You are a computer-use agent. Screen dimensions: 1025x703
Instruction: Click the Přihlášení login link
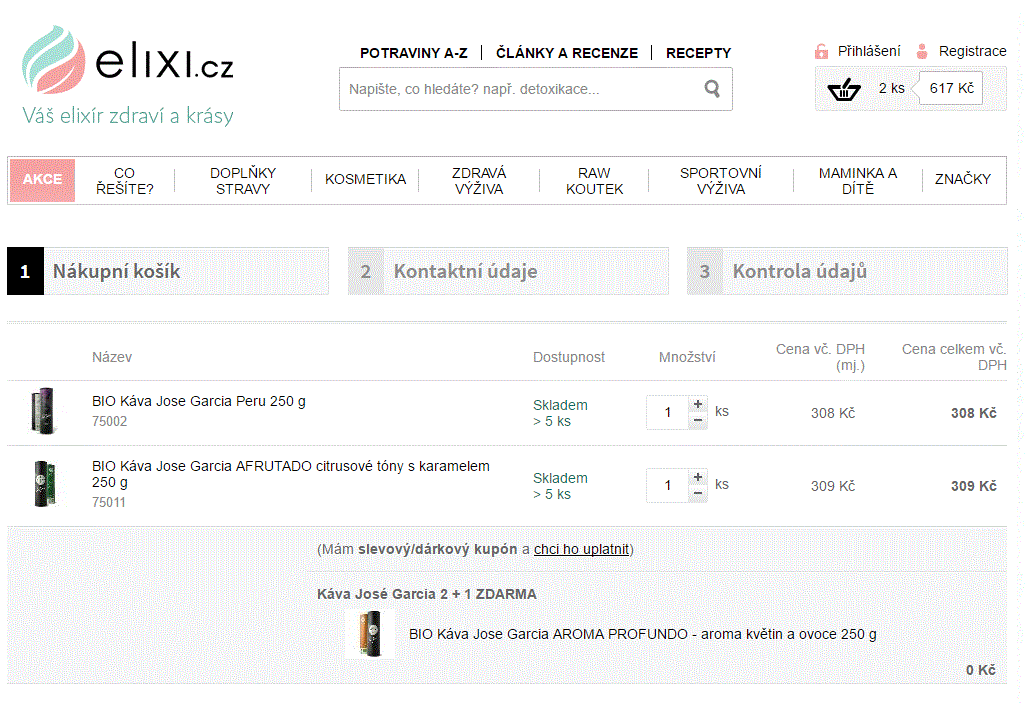pyautogui.click(x=869, y=51)
